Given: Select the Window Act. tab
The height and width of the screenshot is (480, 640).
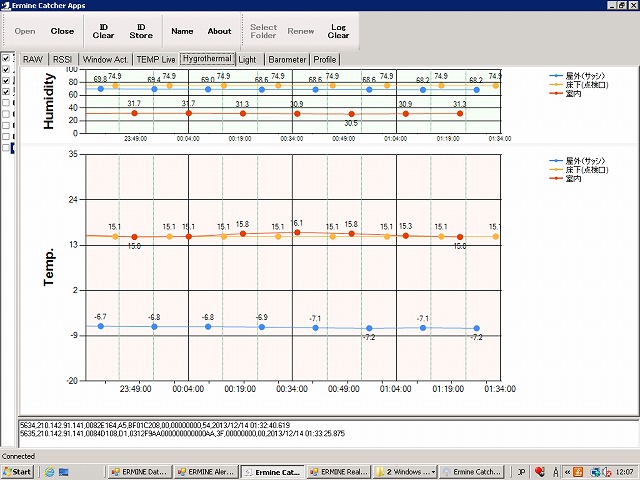Looking at the screenshot, I should coord(104,60).
